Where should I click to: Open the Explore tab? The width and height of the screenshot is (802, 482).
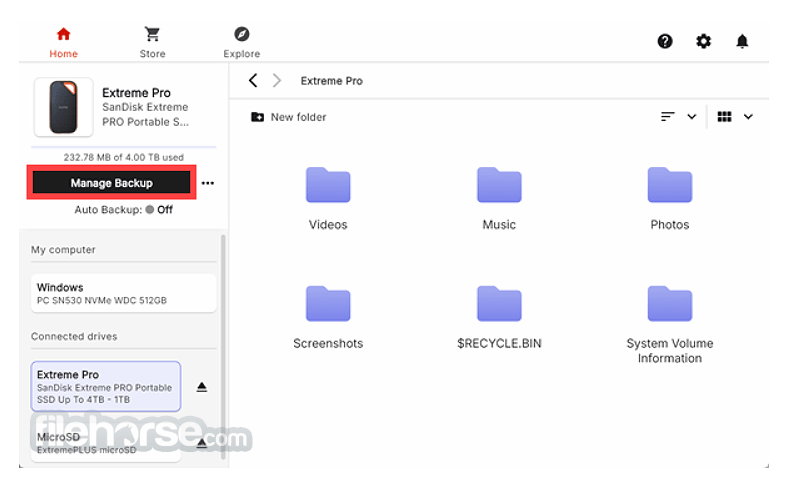241,43
